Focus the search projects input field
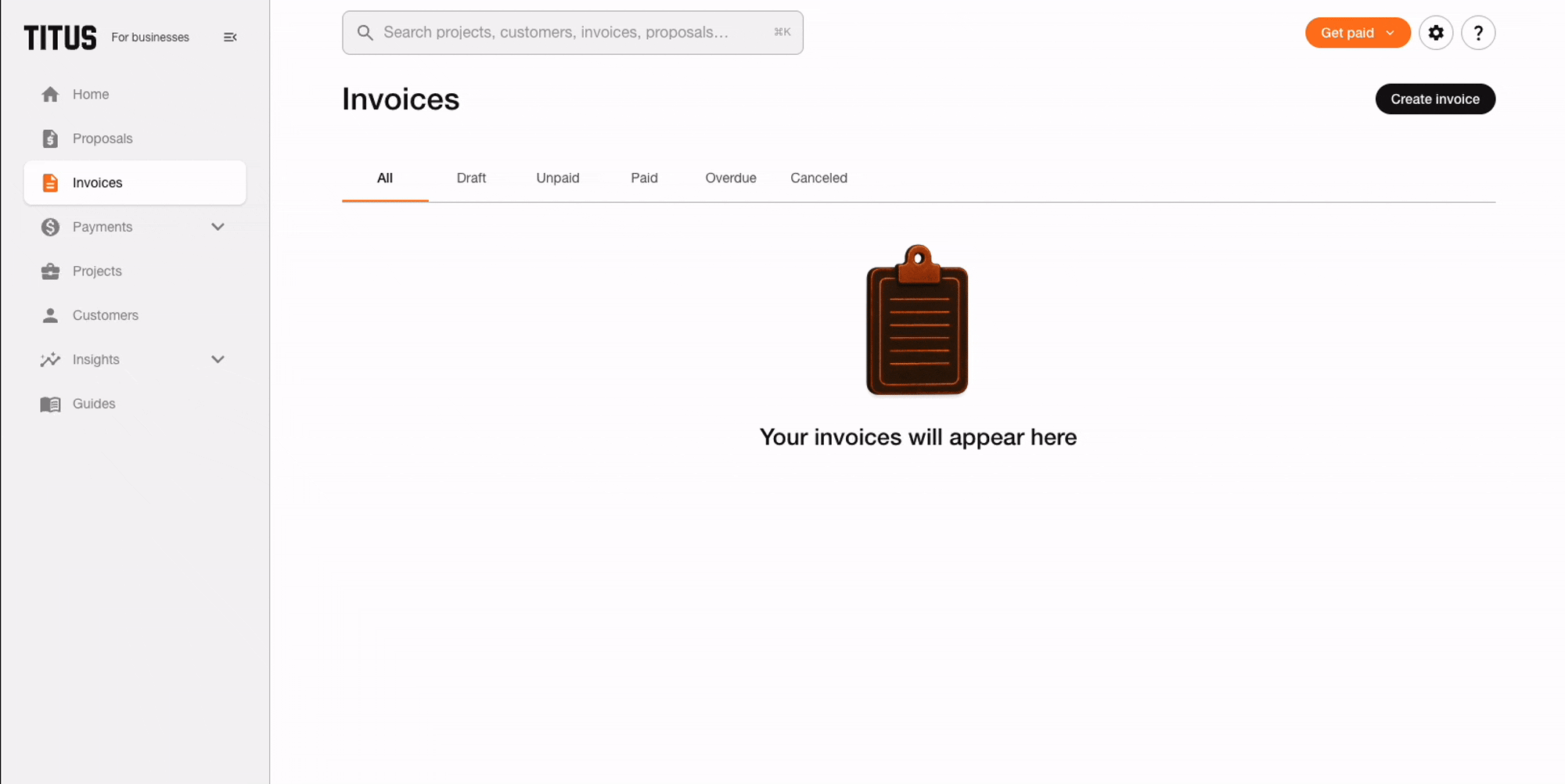 pyautogui.click(x=573, y=33)
